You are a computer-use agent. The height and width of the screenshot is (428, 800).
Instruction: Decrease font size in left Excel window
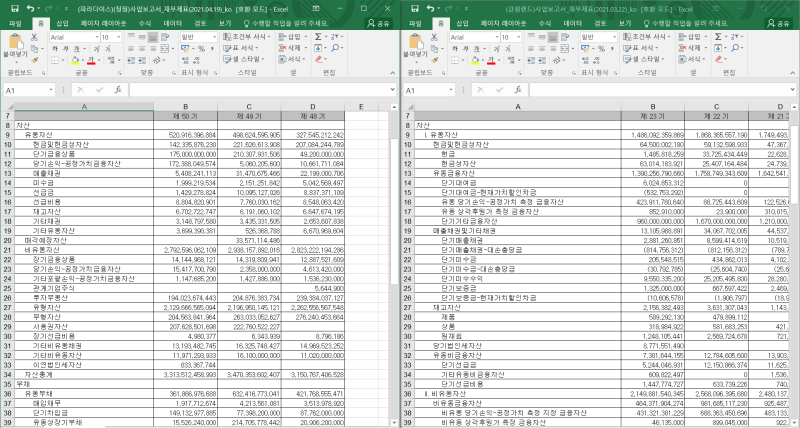[x=107, y=48]
